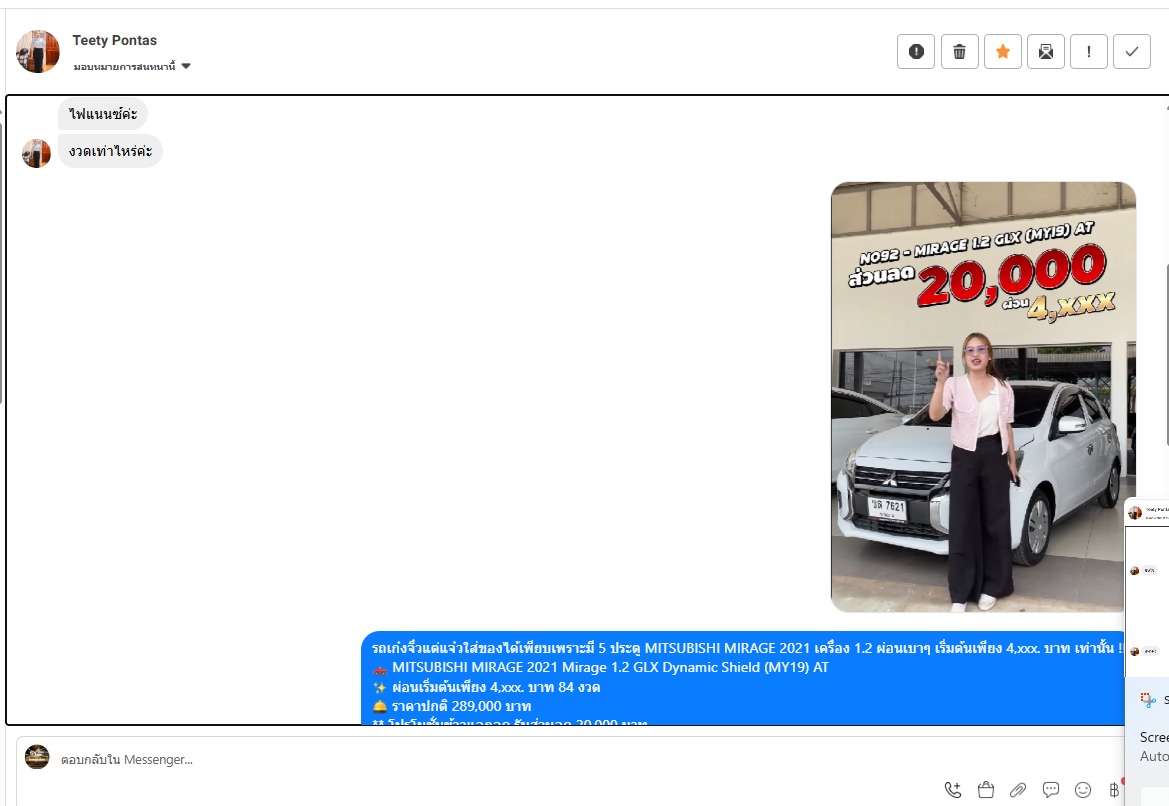Mark conversation as priority exclamation icon

click(x=1088, y=51)
